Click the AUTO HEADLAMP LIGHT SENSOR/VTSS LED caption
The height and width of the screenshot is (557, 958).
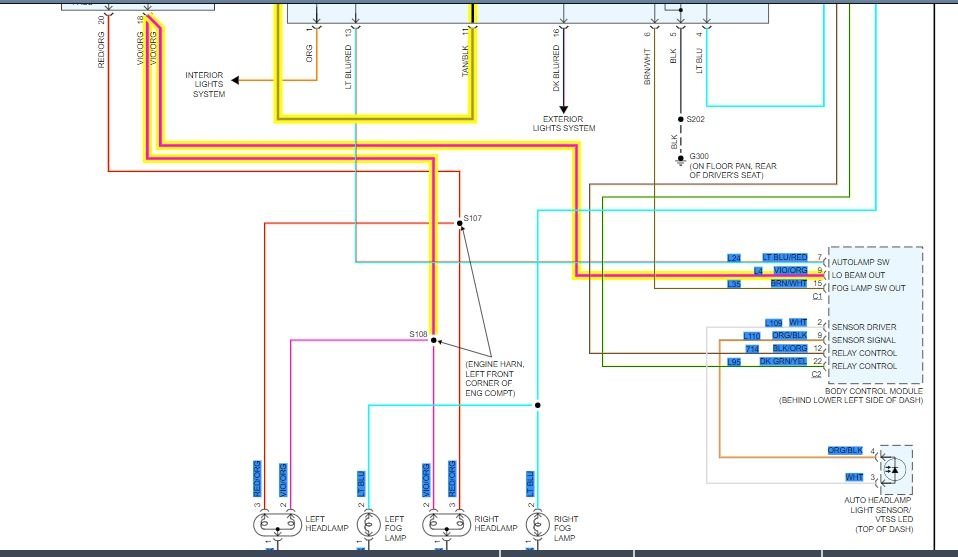pyautogui.click(x=879, y=514)
